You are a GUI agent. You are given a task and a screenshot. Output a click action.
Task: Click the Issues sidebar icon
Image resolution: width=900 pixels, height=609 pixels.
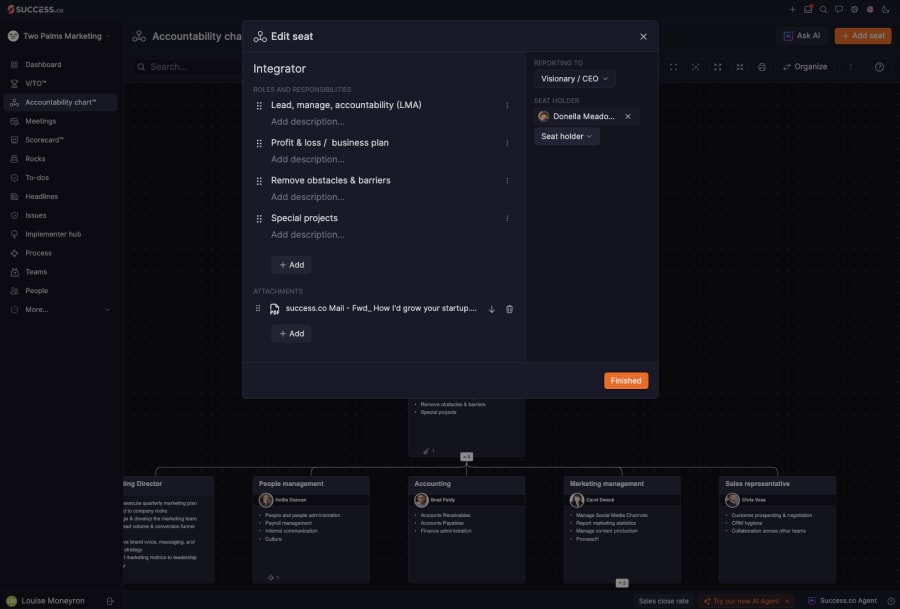(x=14, y=215)
